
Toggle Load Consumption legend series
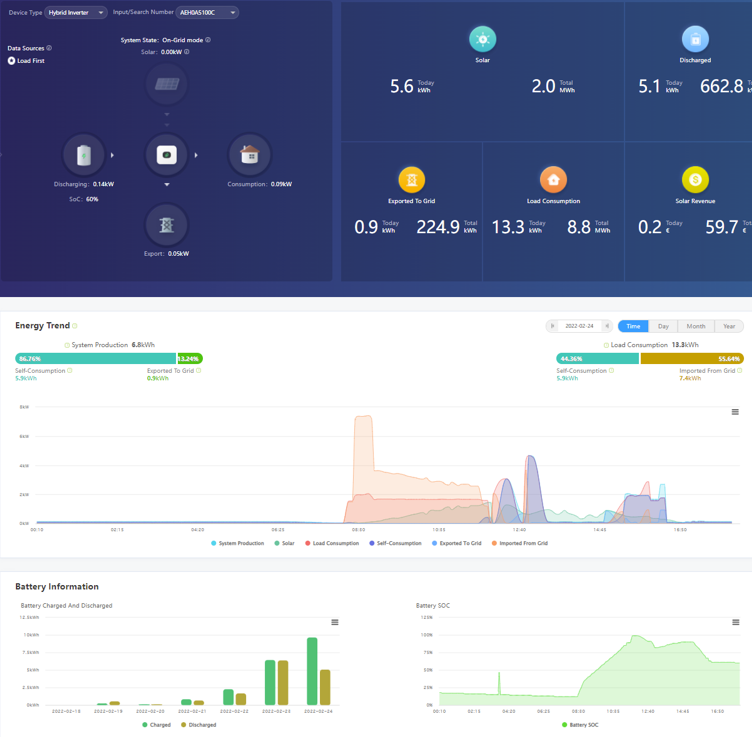pyautogui.click(x=332, y=543)
